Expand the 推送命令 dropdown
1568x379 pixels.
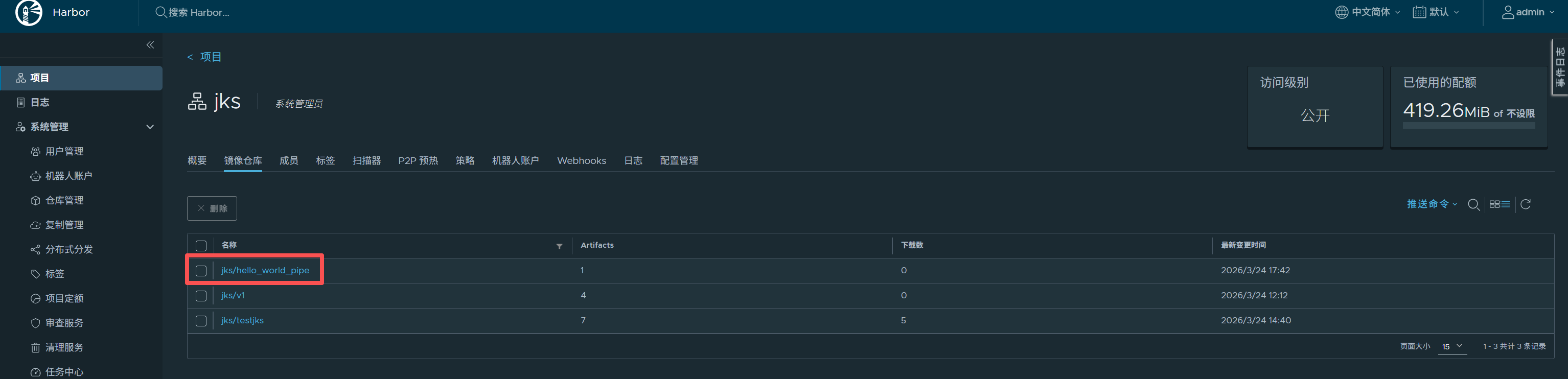1432,204
